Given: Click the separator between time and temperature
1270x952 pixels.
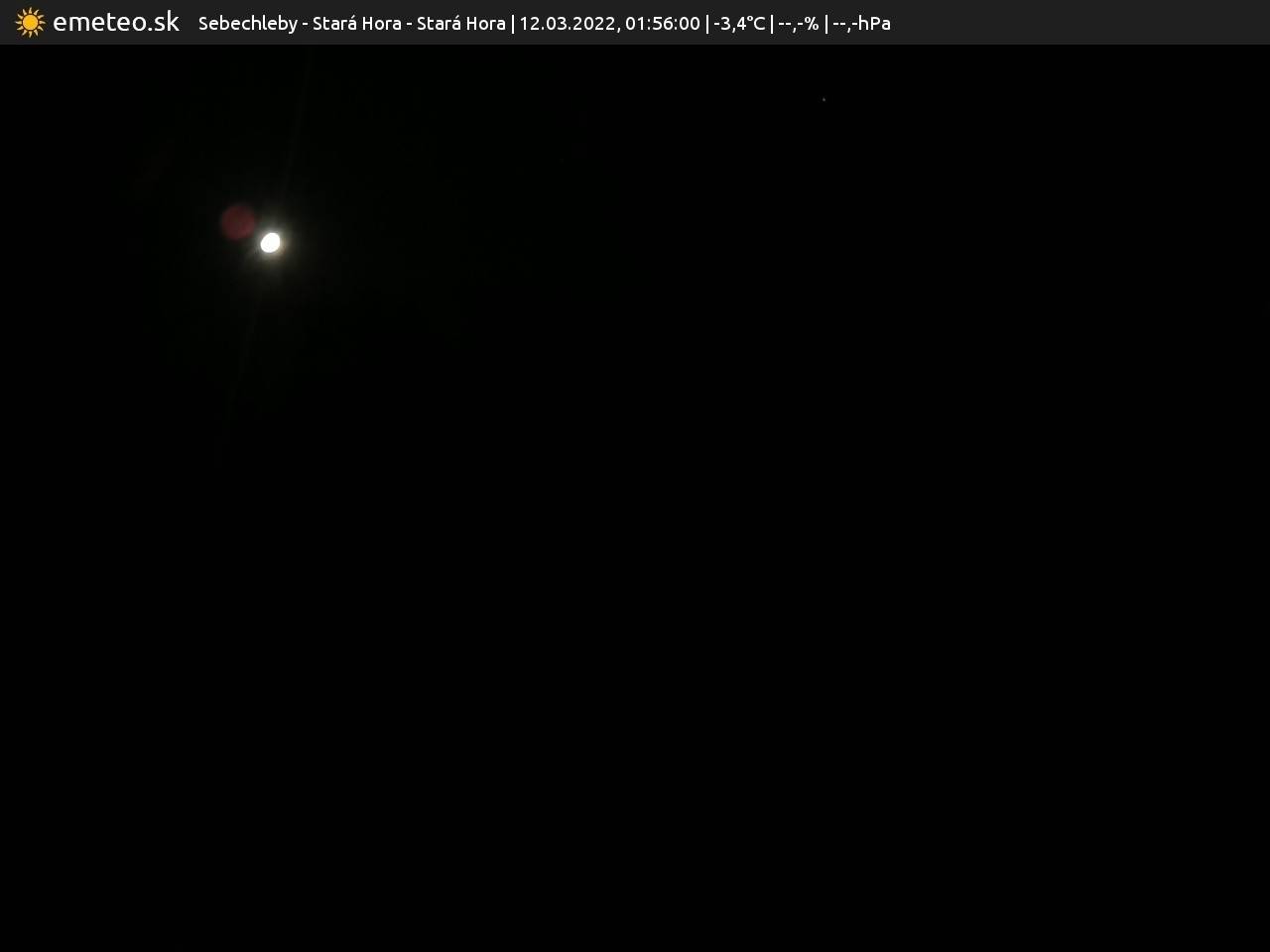Looking at the screenshot, I should point(706,23).
